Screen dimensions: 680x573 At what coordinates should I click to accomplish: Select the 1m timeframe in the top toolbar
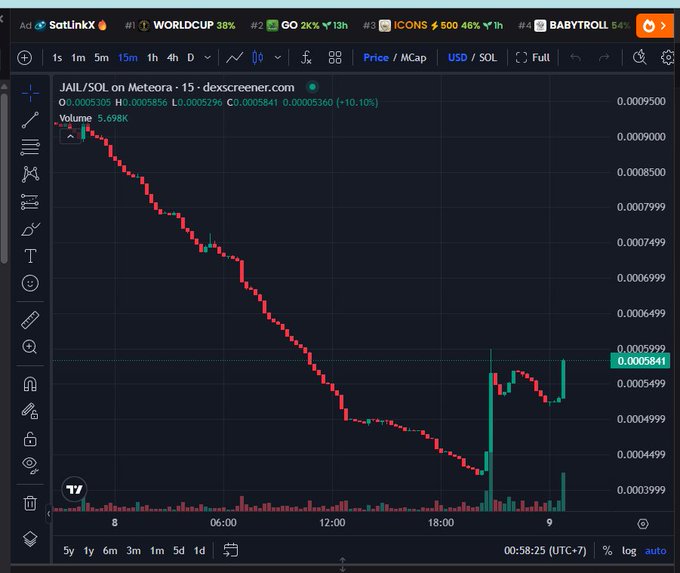78,58
